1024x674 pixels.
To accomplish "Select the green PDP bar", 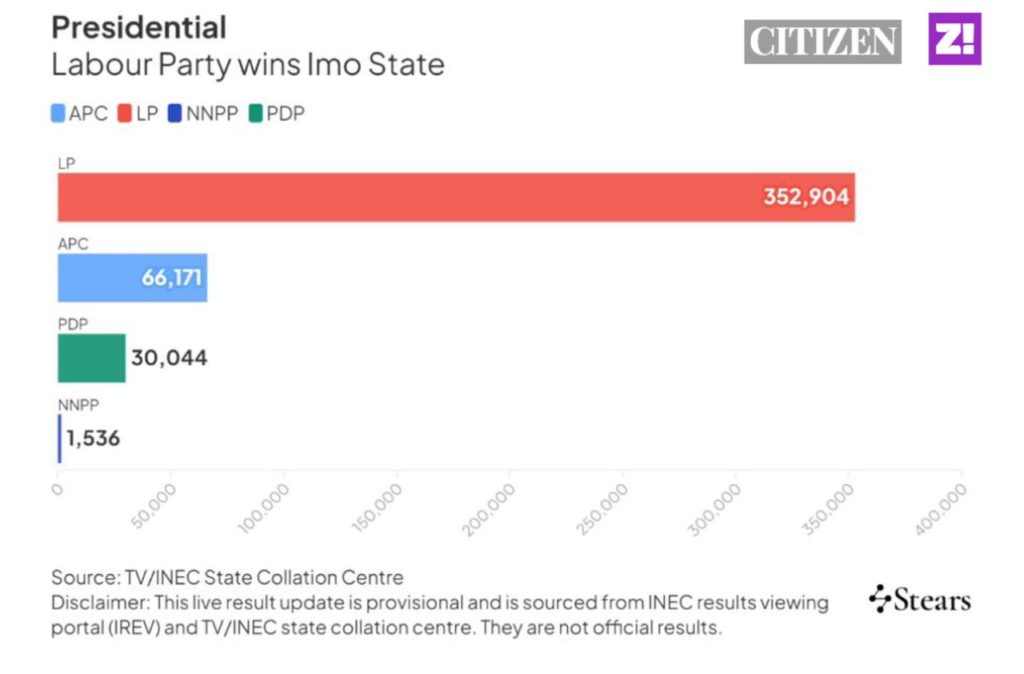I will tap(91, 358).
